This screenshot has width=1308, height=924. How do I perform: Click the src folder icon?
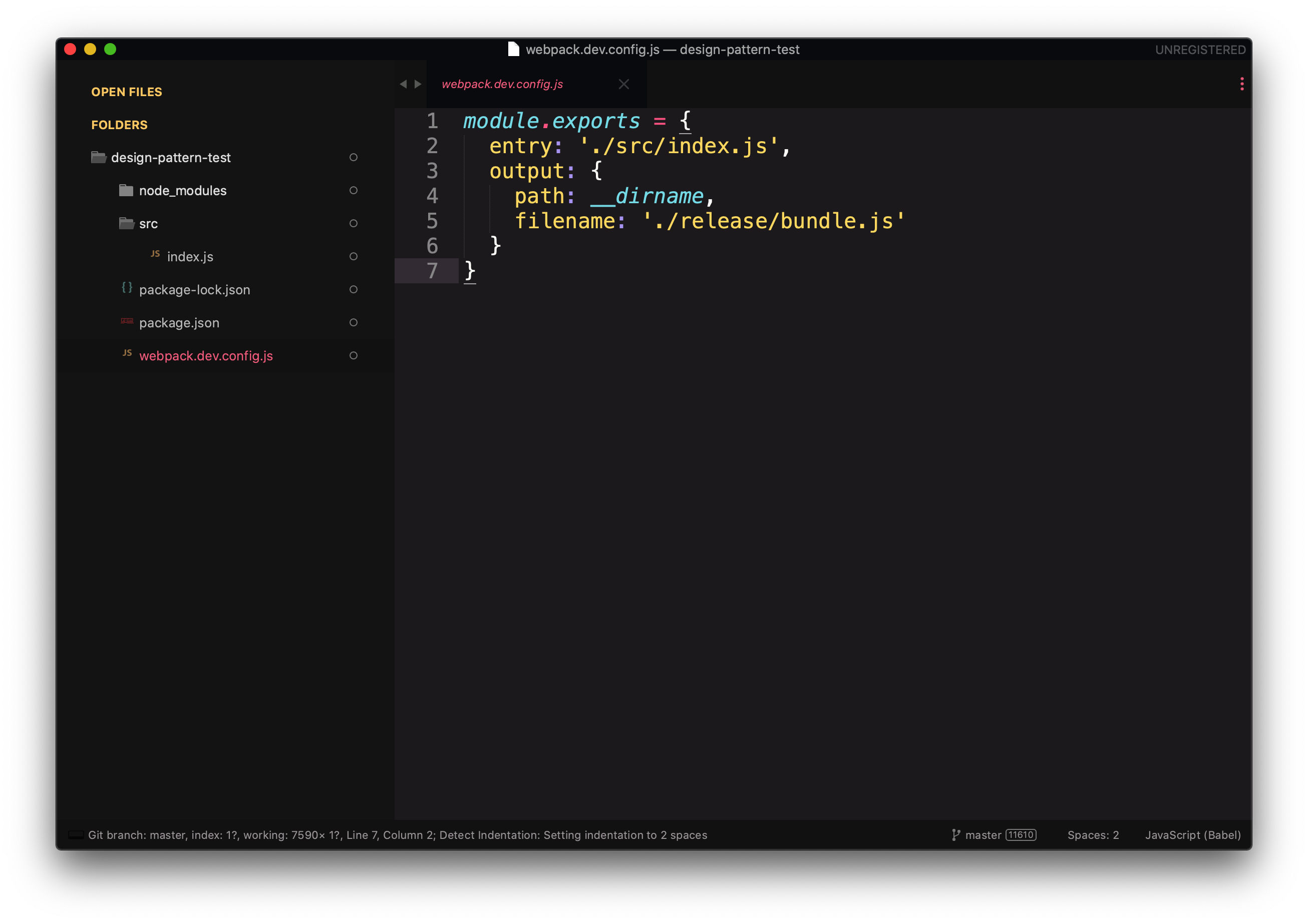[127, 223]
